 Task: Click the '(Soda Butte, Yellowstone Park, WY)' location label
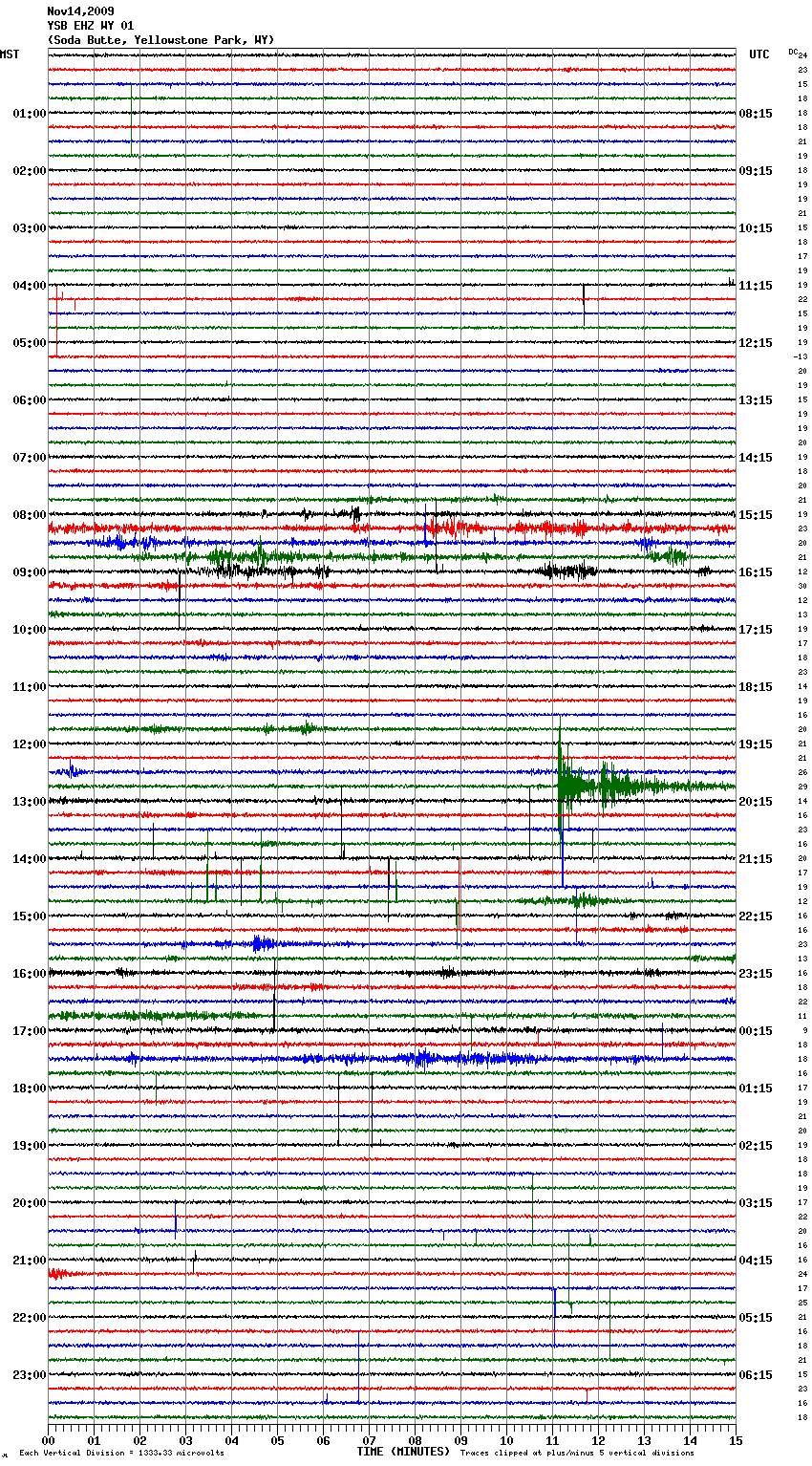pyautogui.click(x=160, y=40)
